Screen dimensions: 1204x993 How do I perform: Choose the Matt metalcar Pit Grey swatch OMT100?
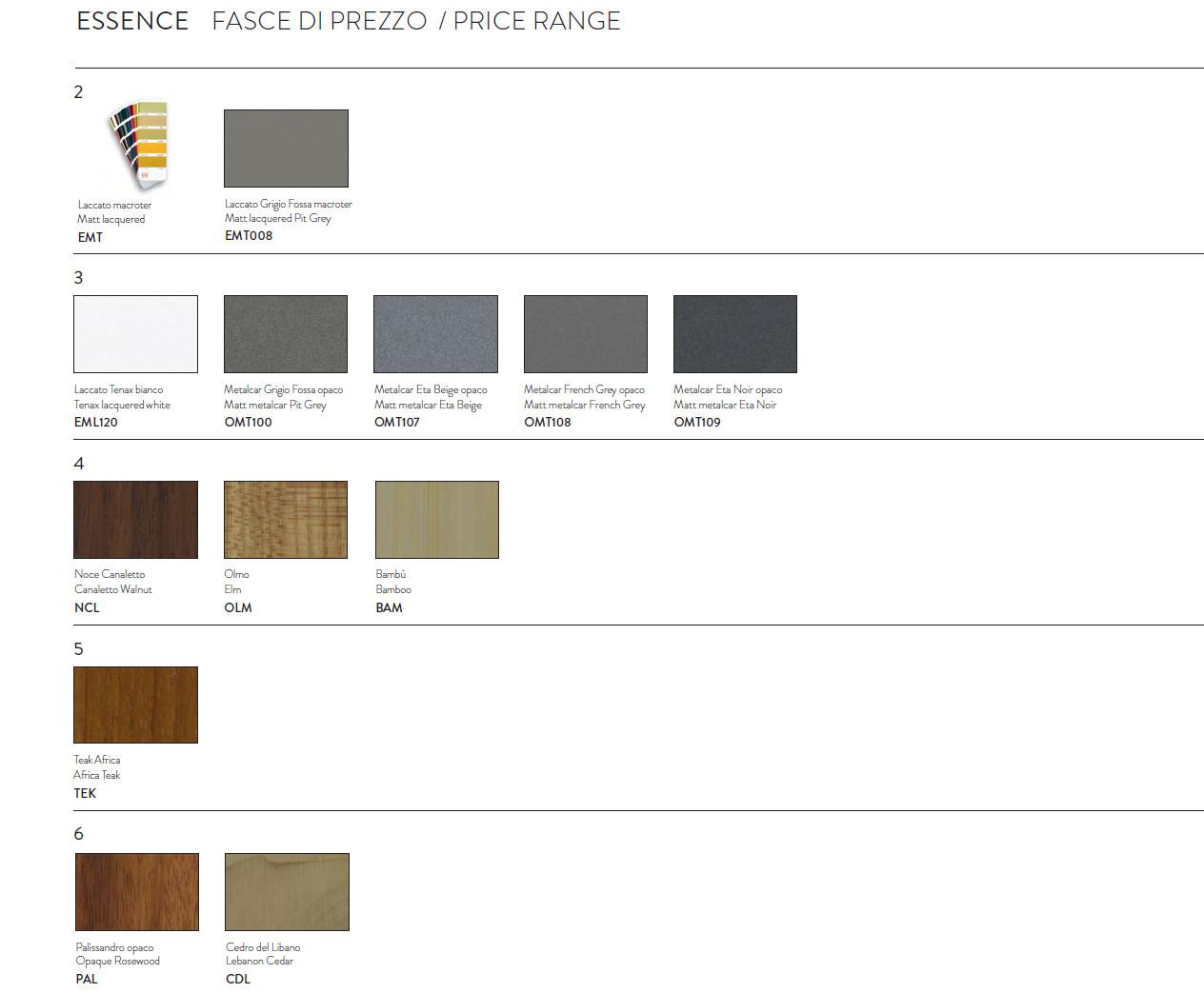click(286, 334)
